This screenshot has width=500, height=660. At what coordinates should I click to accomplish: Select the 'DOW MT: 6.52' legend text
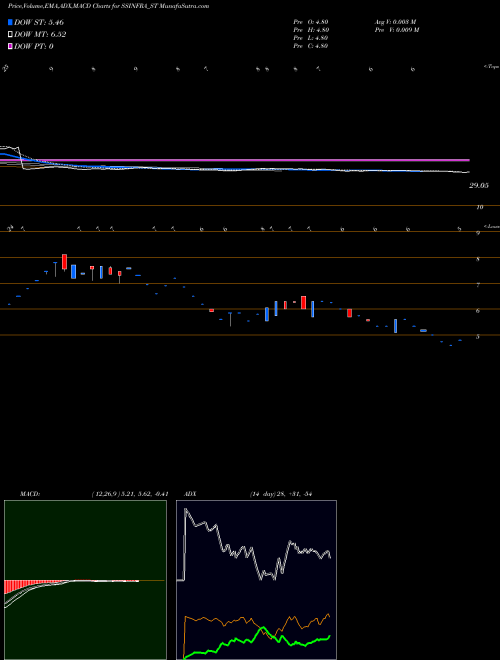(40, 35)
